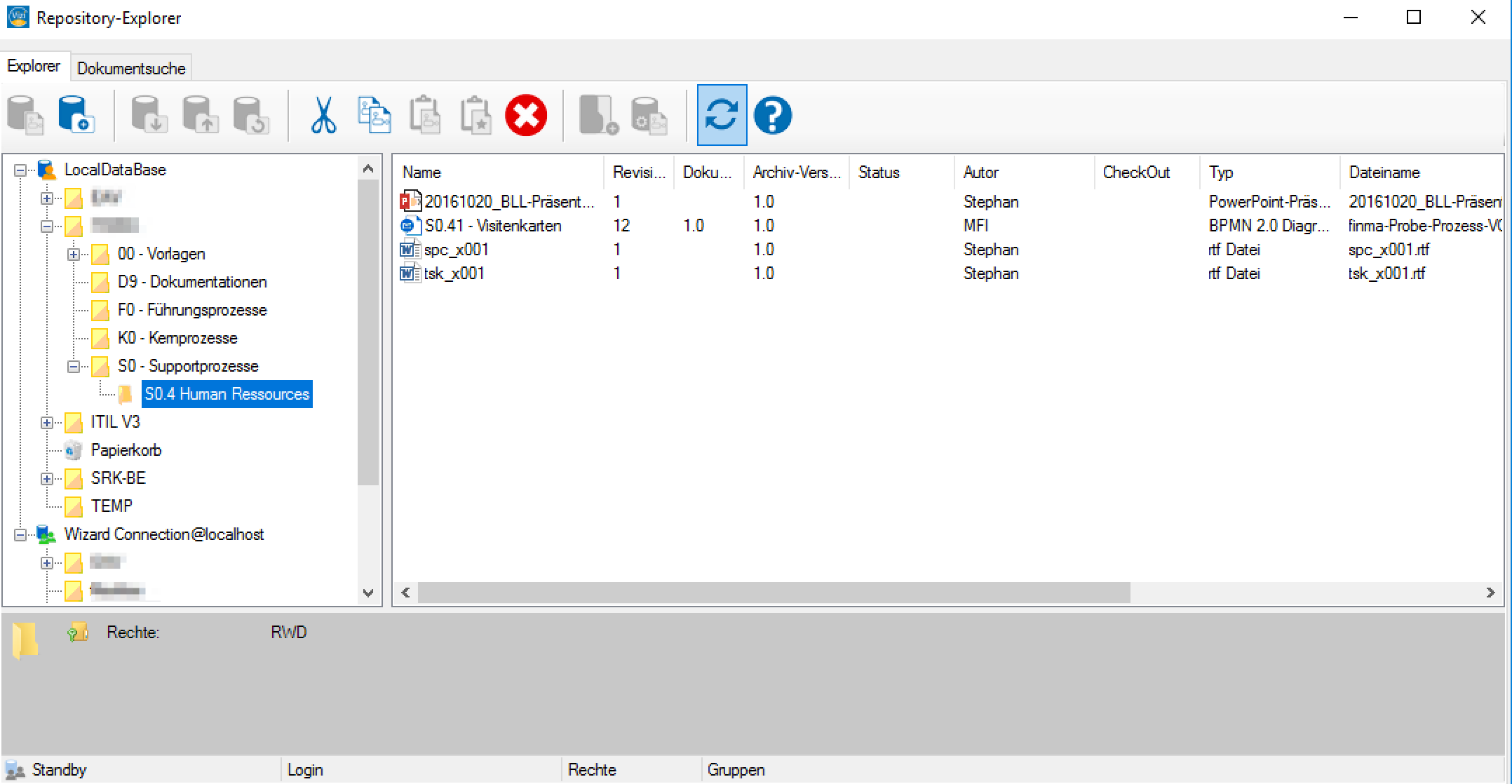Select the S0.4 Human Ressources folder
This screenshot has width=1512, height=784.
pos(227,394)
